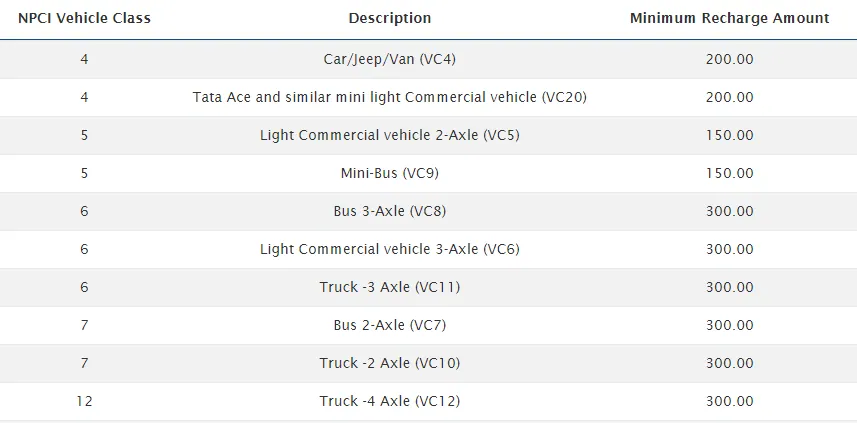Click the 200.00 amount in the Car/Jeep/Van row
The width and height of the screenshot is (857, 423).
pyautogui.click(x=729, y=59)
